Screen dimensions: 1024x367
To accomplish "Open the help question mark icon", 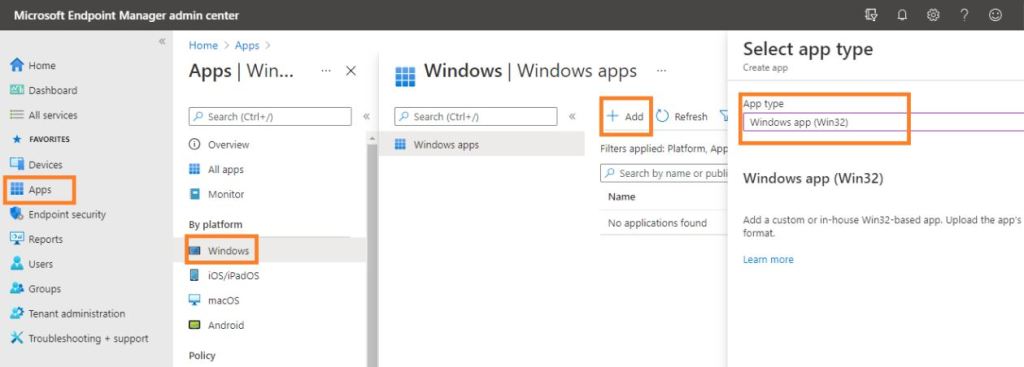I will tap(964, 15).
